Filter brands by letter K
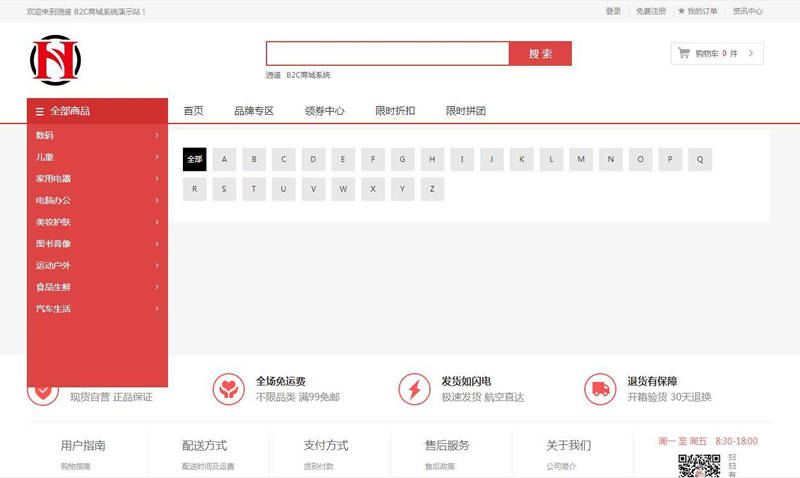 (x=521, y=159)
